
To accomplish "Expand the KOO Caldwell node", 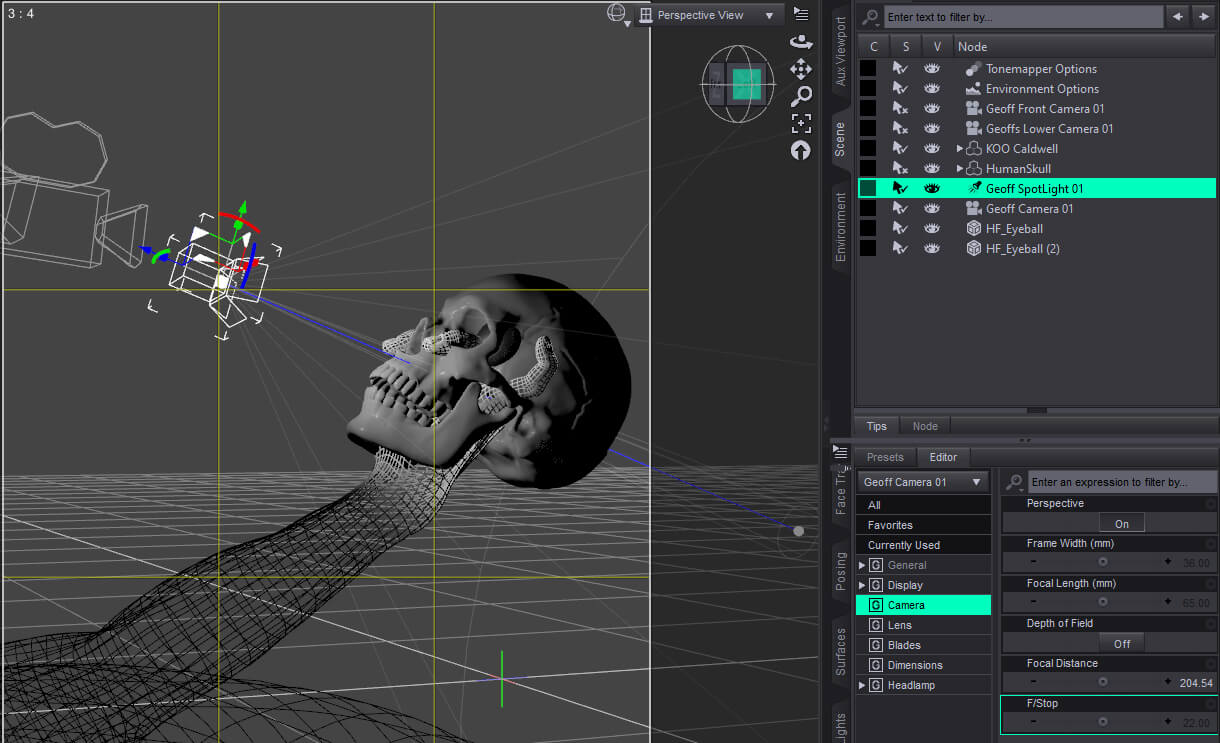I will click(x=960, y=149).
